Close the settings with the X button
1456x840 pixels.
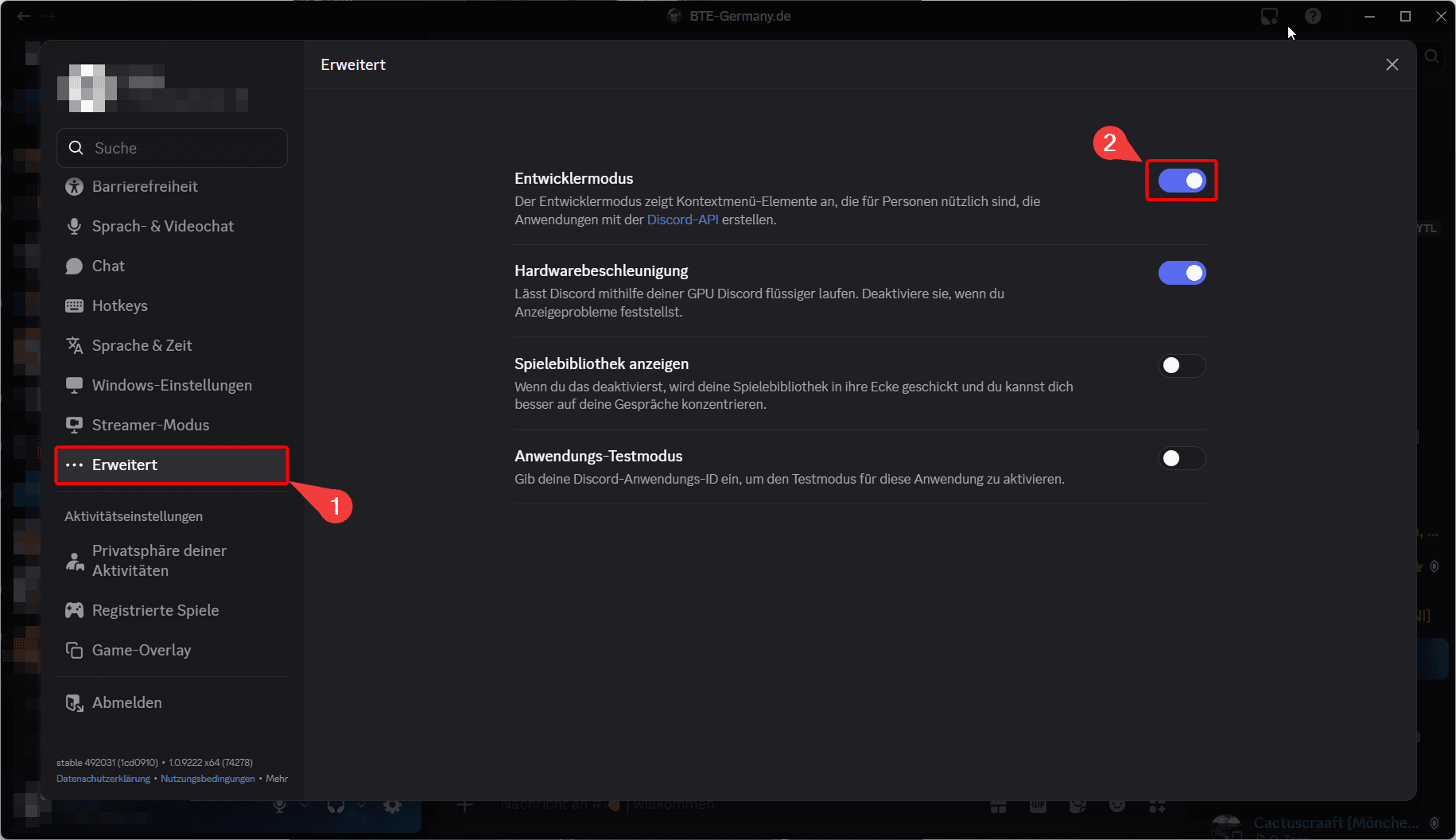[x=1392, y=64]
